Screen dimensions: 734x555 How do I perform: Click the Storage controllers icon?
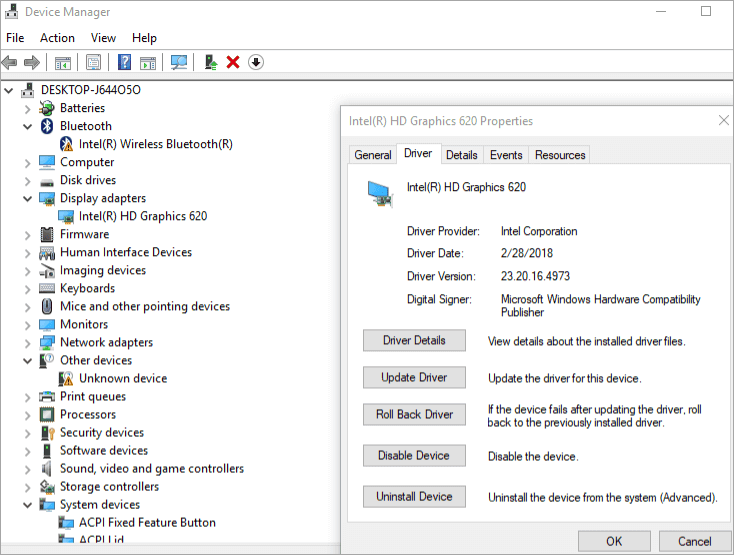[47, 487]
